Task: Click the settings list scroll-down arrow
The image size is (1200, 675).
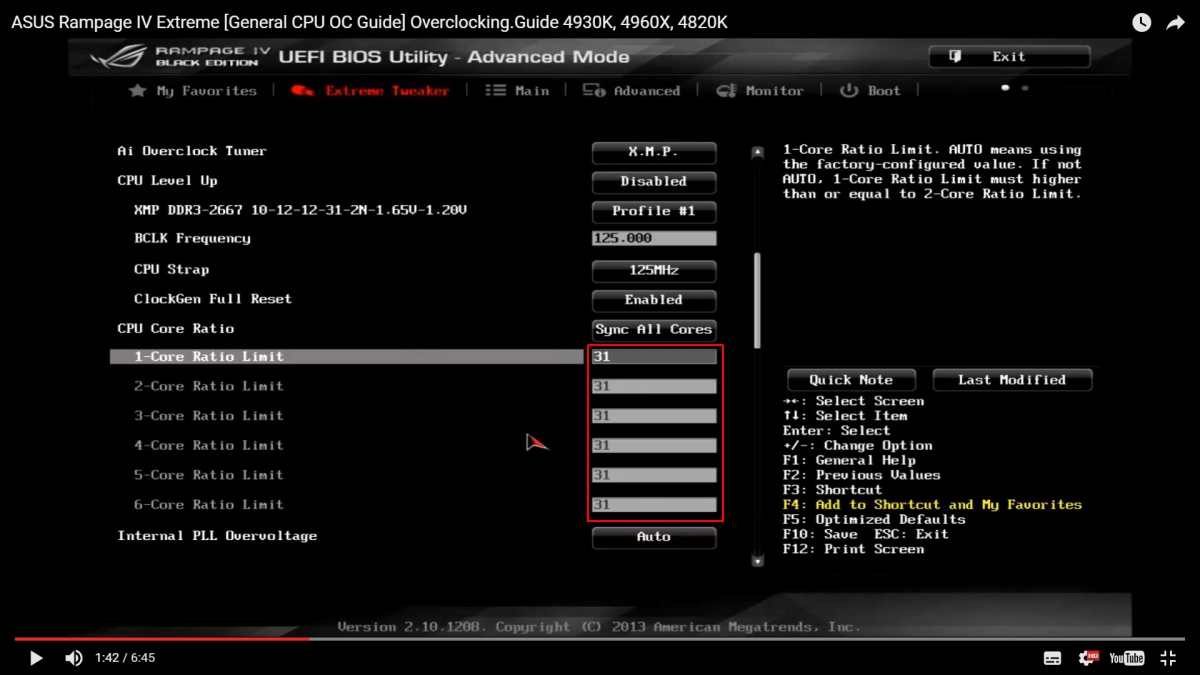Action: (757, 561)
